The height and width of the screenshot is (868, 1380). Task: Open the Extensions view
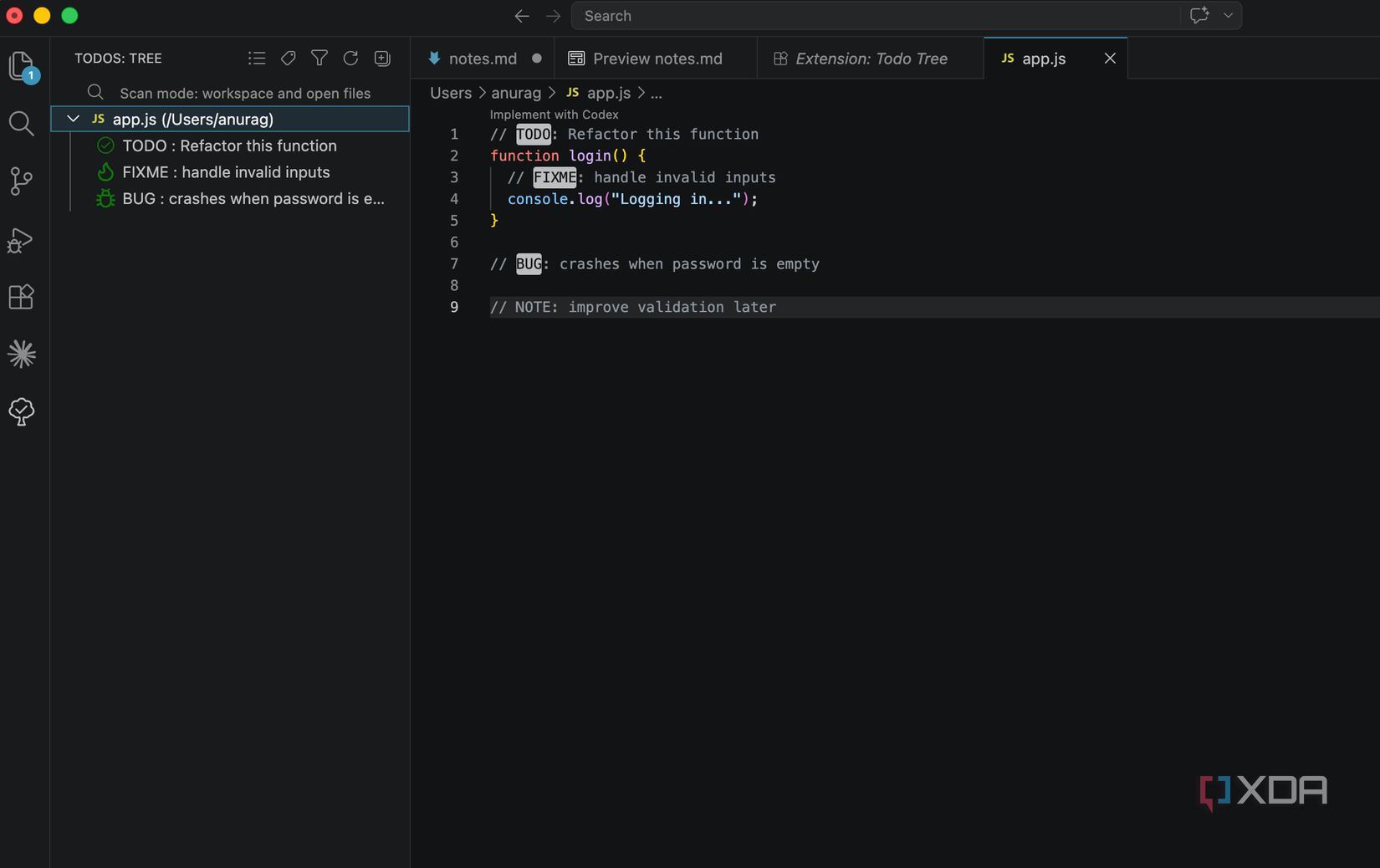pos(21,297)
